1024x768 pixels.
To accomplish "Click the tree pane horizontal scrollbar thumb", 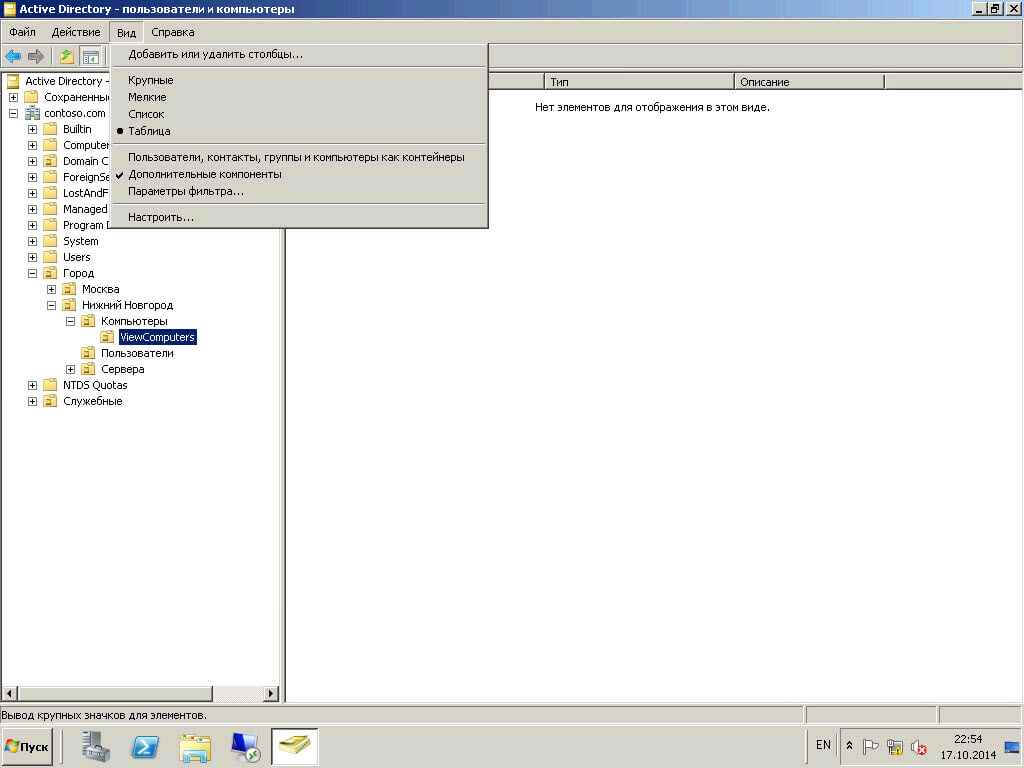I will point(114,693).
